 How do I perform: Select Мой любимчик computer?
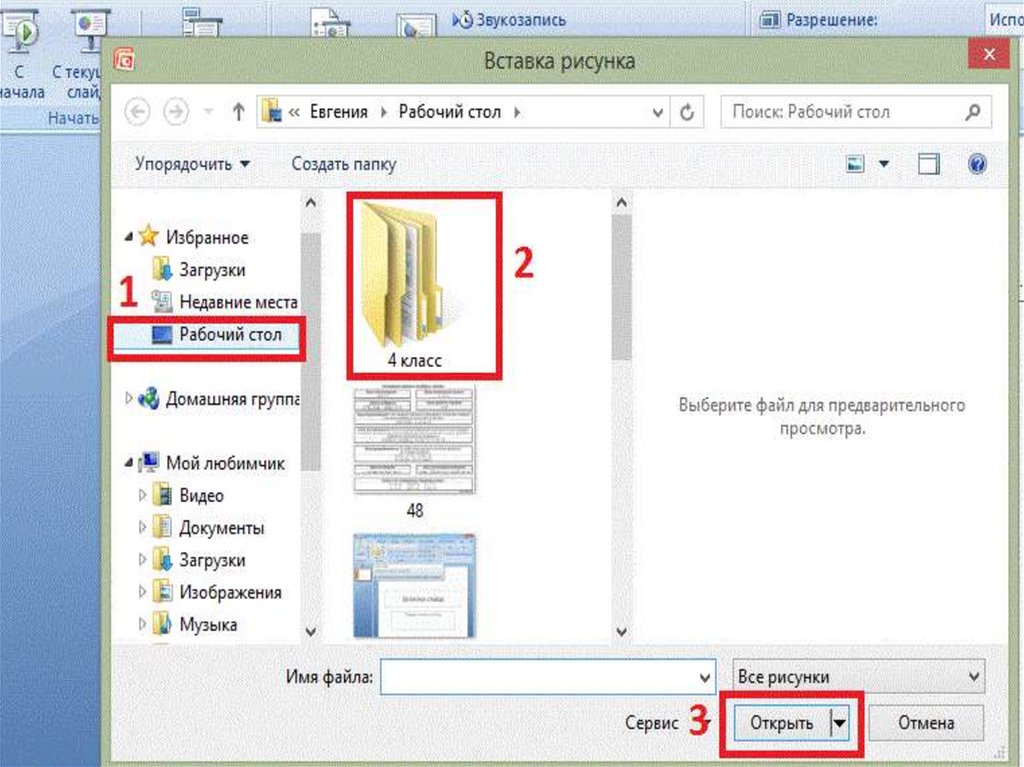(225, 463)
